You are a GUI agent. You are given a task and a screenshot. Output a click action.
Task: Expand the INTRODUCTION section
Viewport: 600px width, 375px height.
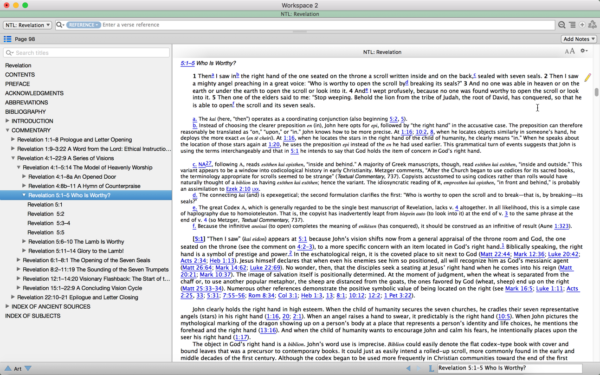coord(7,121)
